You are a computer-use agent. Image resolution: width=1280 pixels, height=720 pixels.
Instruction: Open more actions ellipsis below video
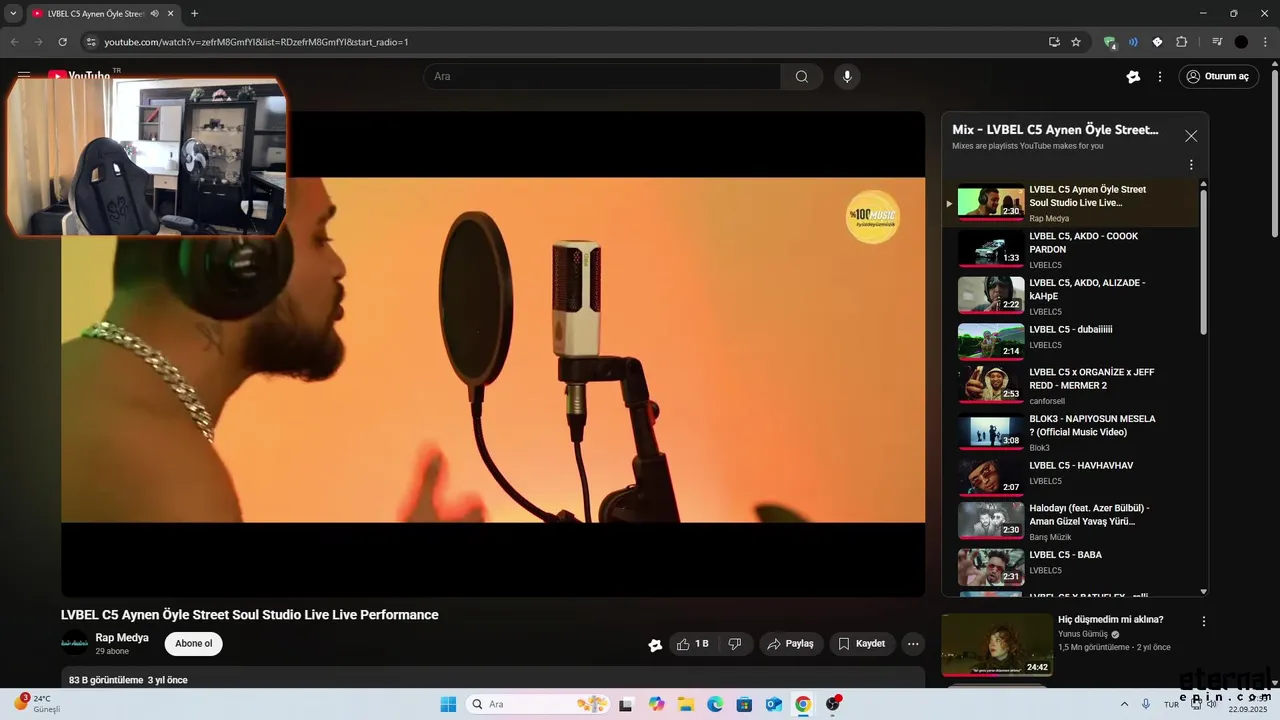(913, 644)
